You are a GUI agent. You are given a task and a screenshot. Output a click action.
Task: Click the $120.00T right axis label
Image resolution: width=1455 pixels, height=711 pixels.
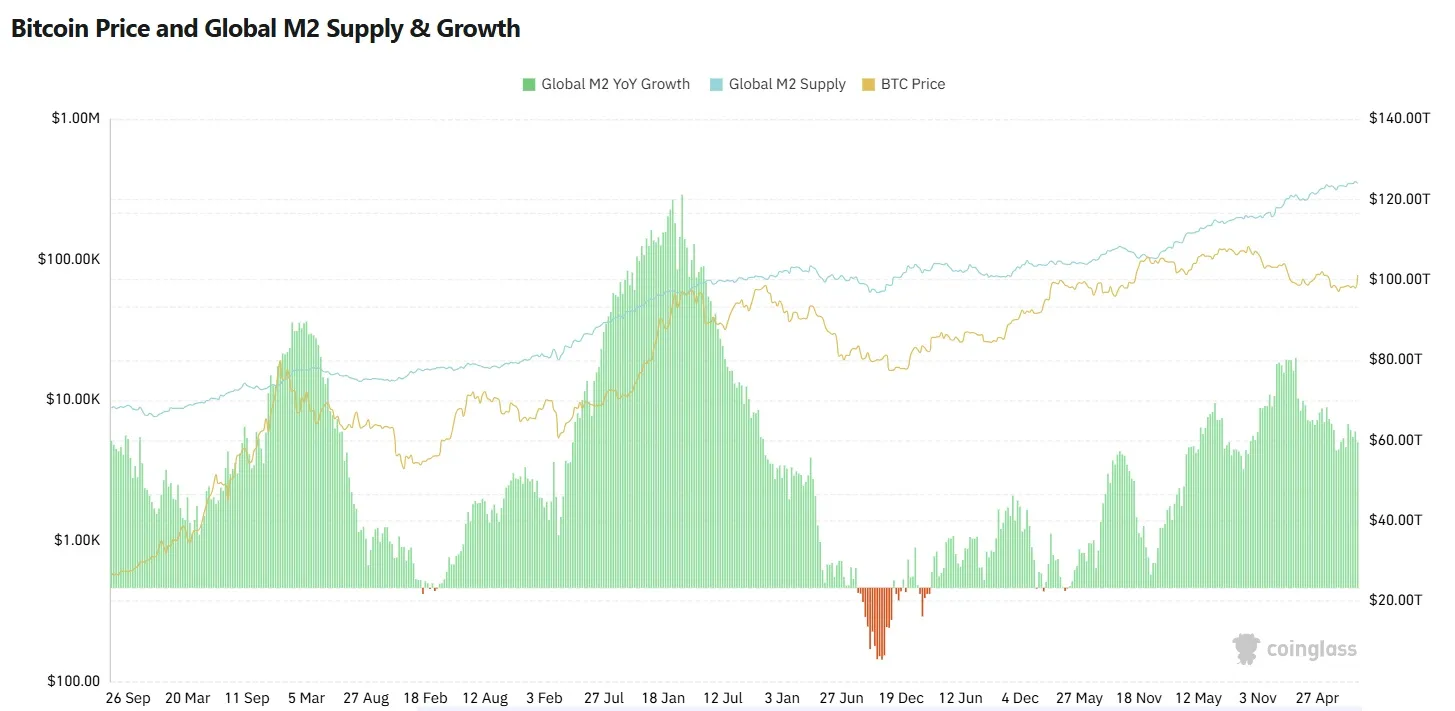pos(1400,199)
